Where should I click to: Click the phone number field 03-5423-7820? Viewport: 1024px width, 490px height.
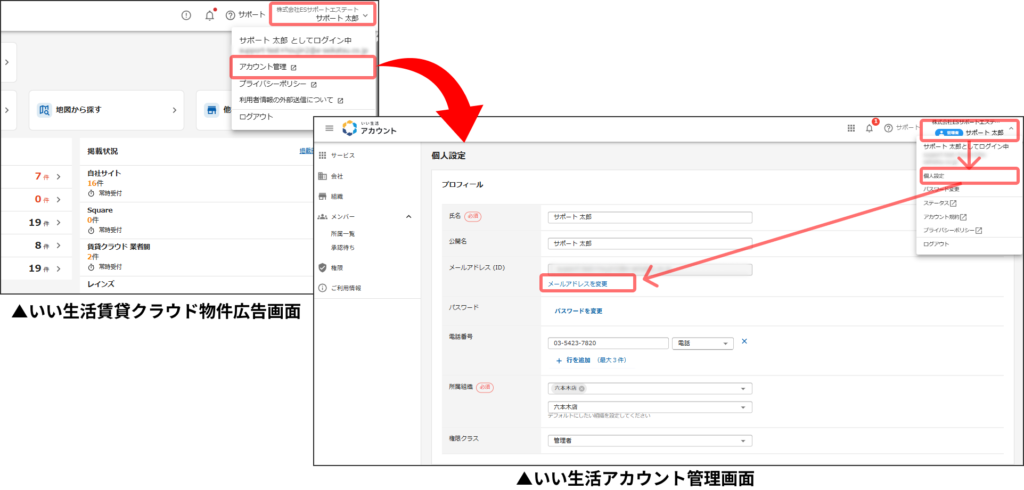coord(608,343)
